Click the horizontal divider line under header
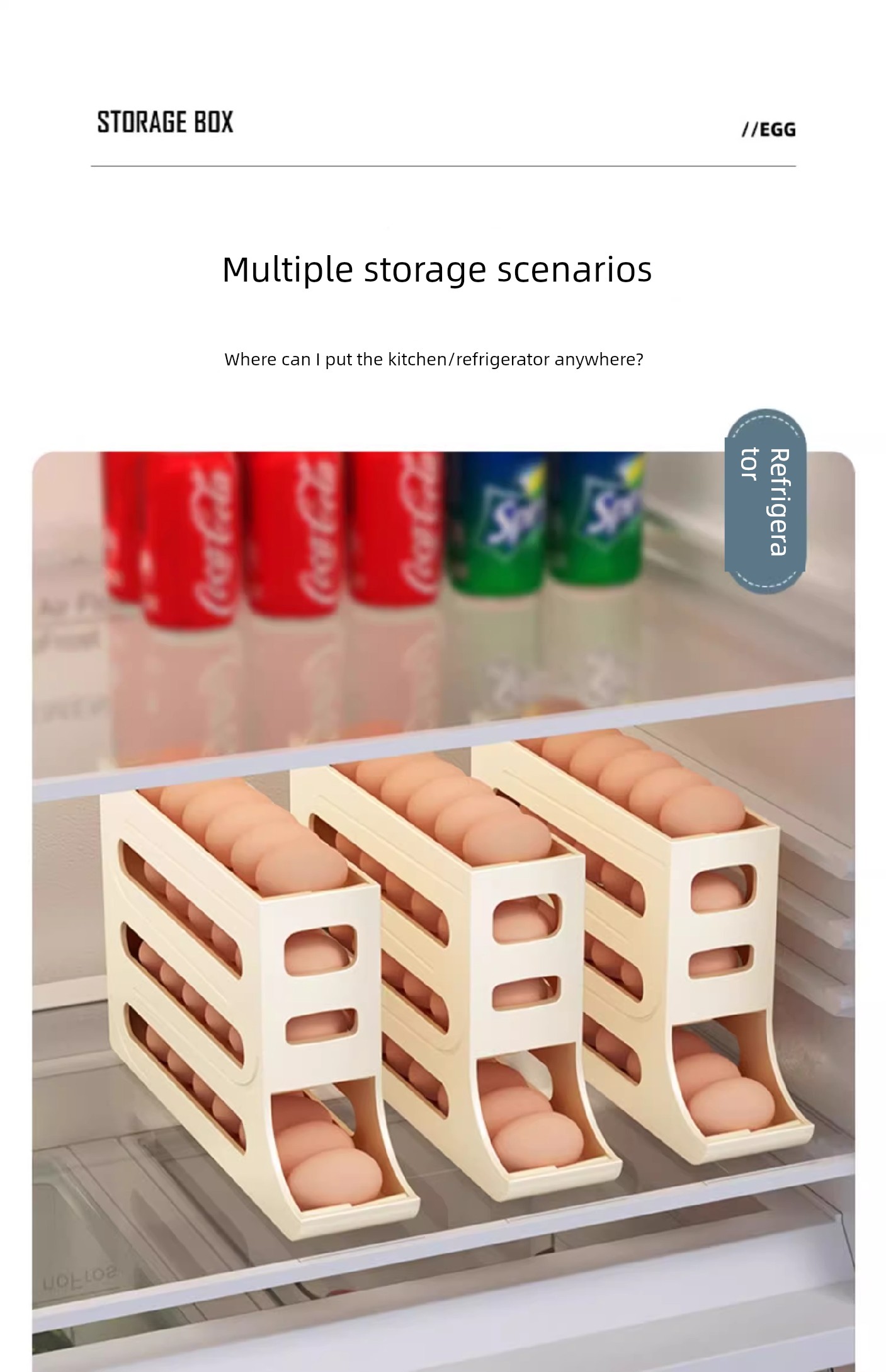 (443, 166)
